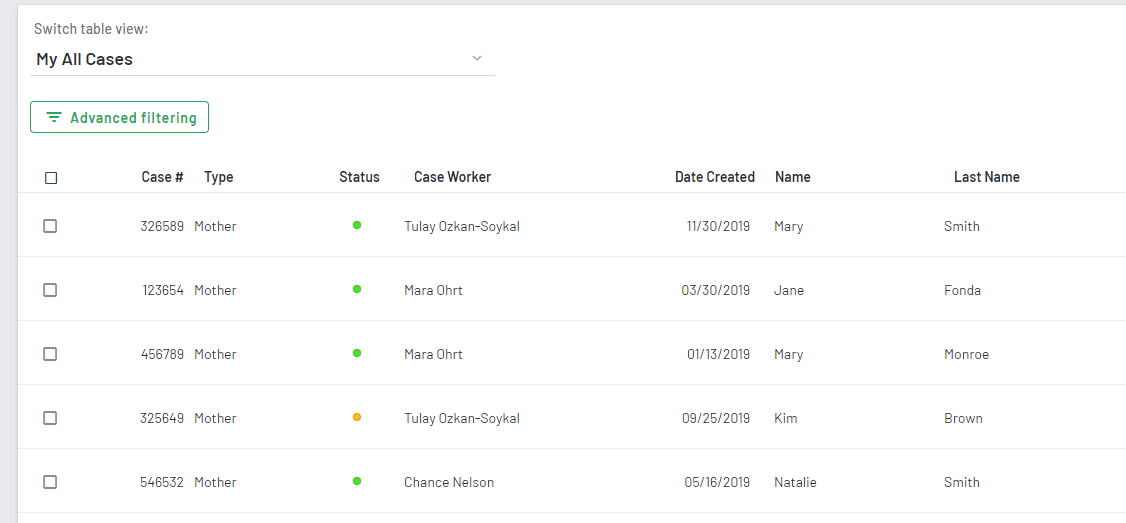Click orange status dot for case 325649
The width and height of the screenshot is (1126, 523).
click(357, 417)
